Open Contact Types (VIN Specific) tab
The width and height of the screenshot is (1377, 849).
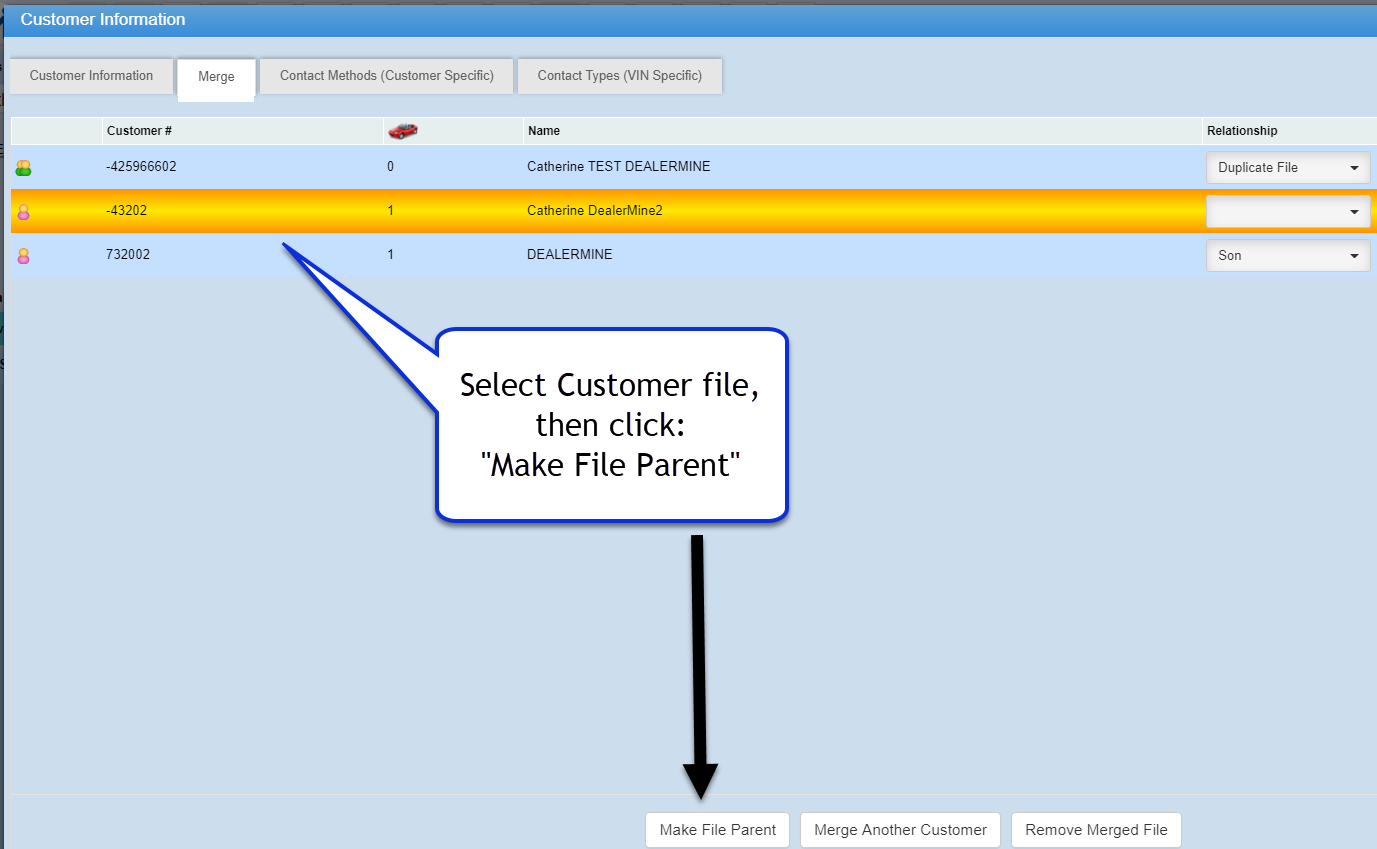pos(619,76)
